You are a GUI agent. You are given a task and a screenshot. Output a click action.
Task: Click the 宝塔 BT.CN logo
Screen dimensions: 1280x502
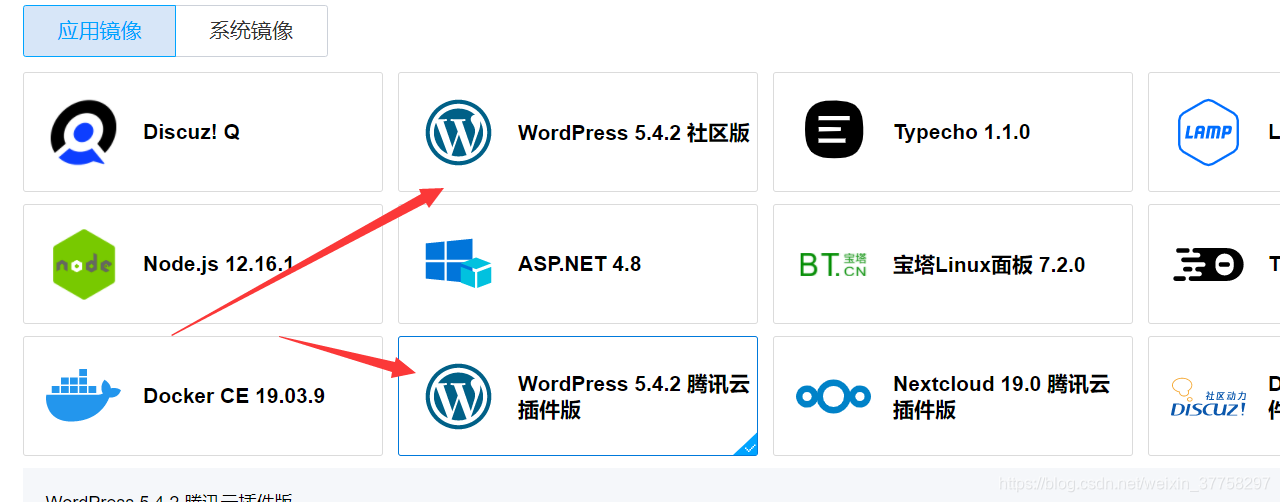point(833,264)
